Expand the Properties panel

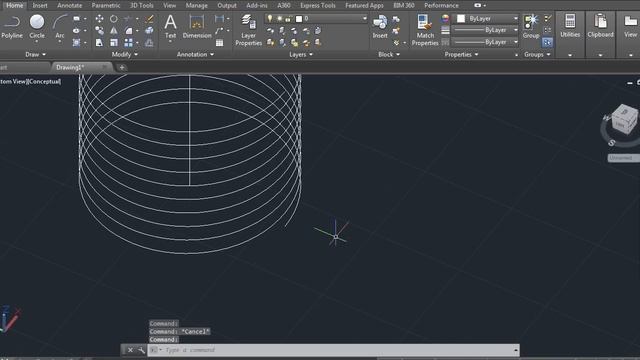(x=461, y=54)
